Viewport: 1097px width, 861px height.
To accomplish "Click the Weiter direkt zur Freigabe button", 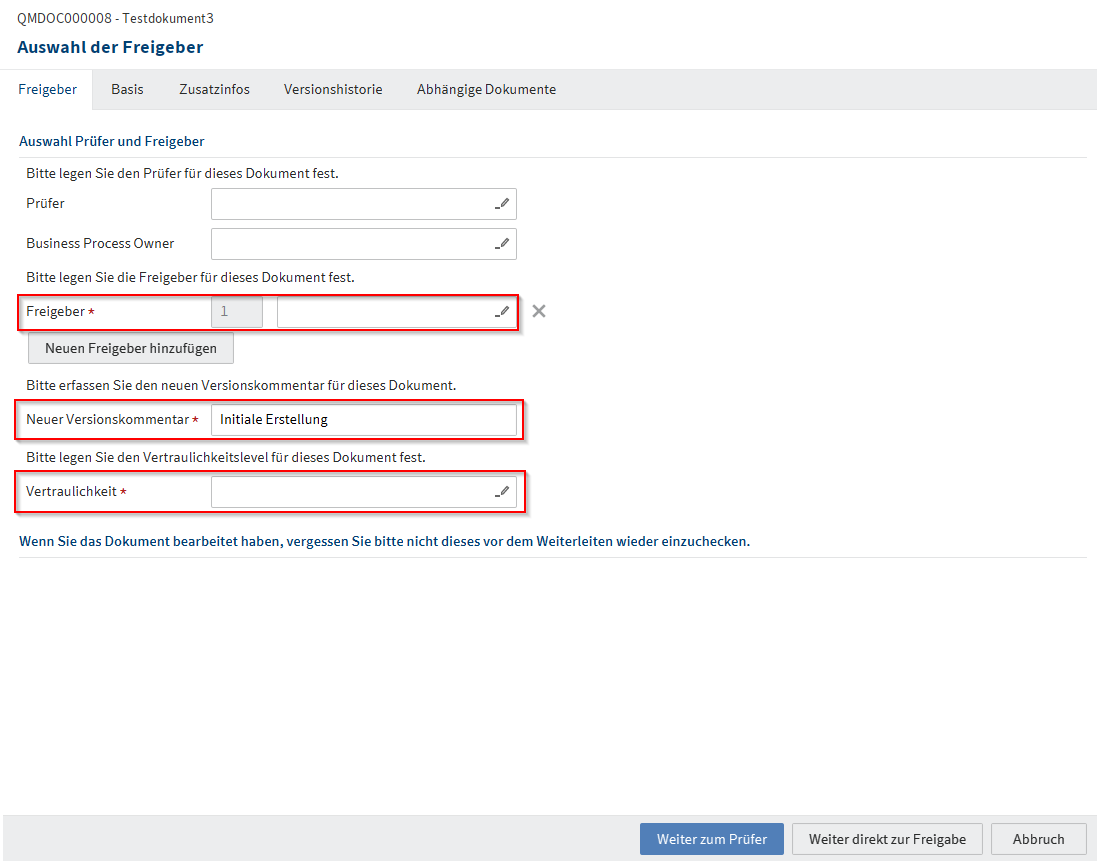I will point(887,839).
